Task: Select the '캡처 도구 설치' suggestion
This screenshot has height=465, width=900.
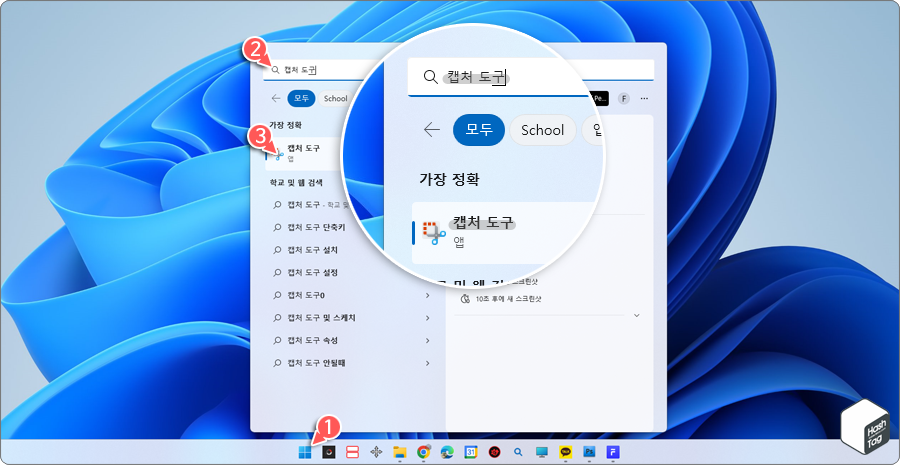Action: 313,250
